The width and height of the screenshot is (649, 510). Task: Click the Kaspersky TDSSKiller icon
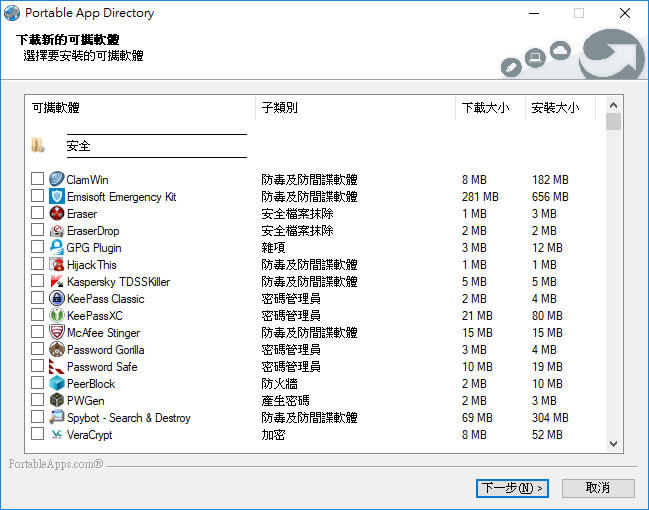pos(57,281)
